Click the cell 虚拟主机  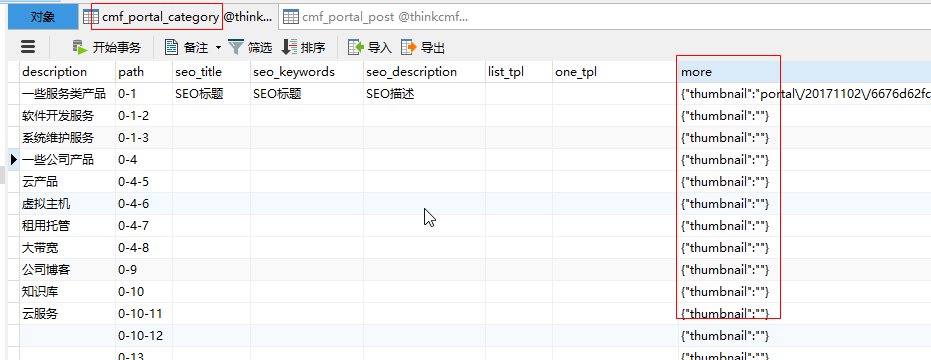pos(67,204)
